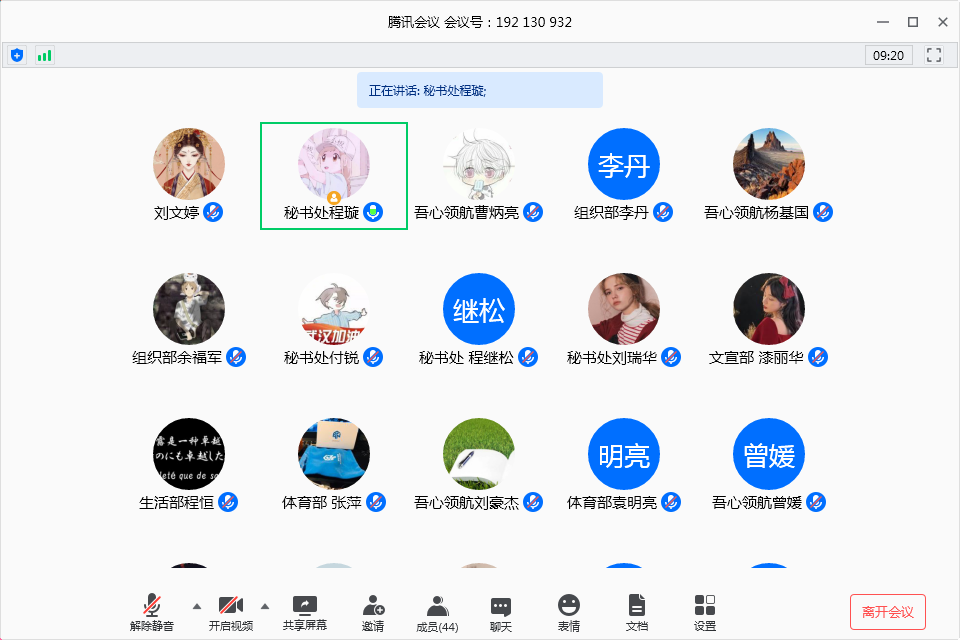The height and width of the screenshot is (640, 960).
Task: Expand the audio options arrow beside microphone
Action: [x=196, y=606]
